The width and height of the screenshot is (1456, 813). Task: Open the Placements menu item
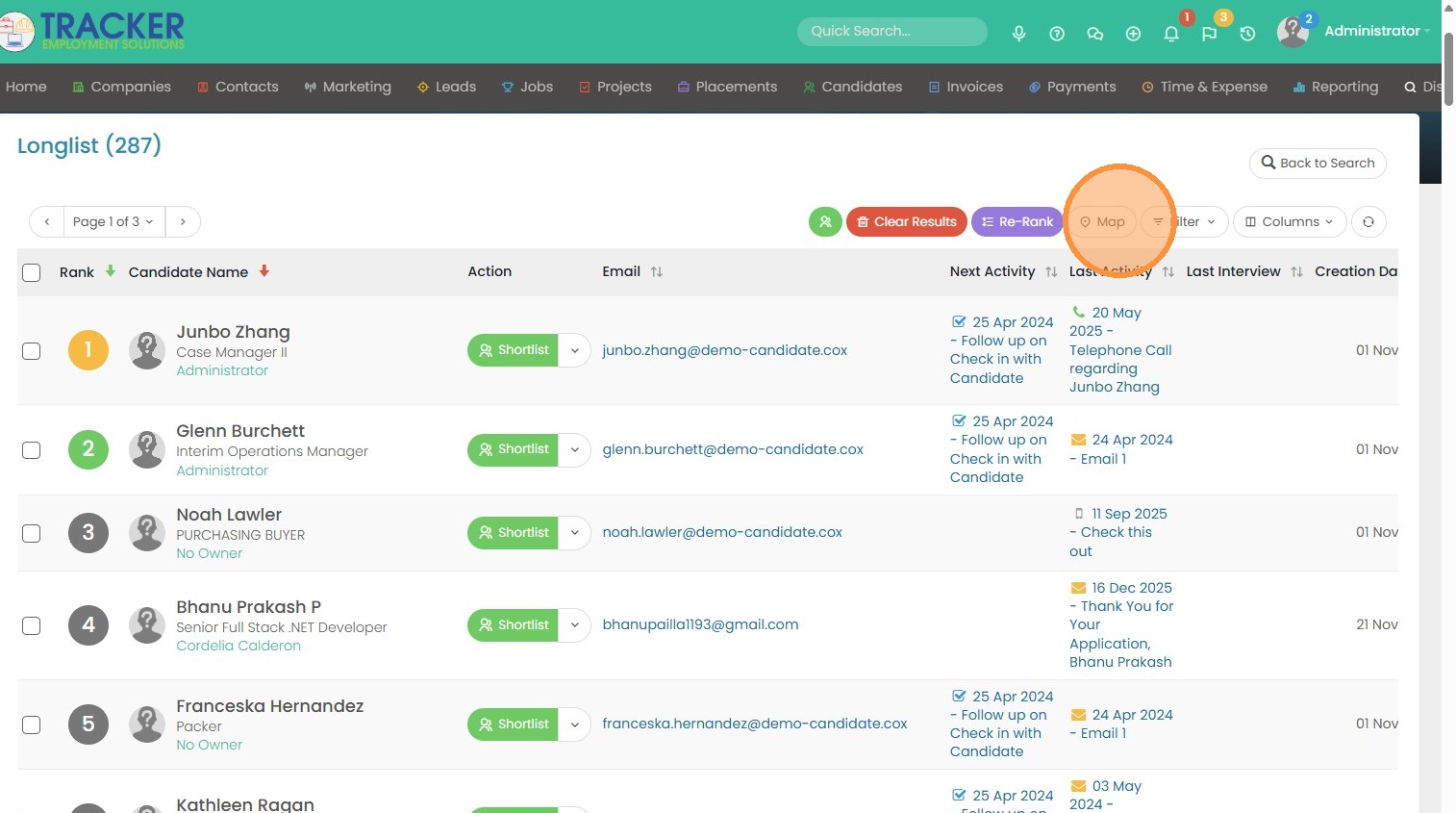click(727, 87)
